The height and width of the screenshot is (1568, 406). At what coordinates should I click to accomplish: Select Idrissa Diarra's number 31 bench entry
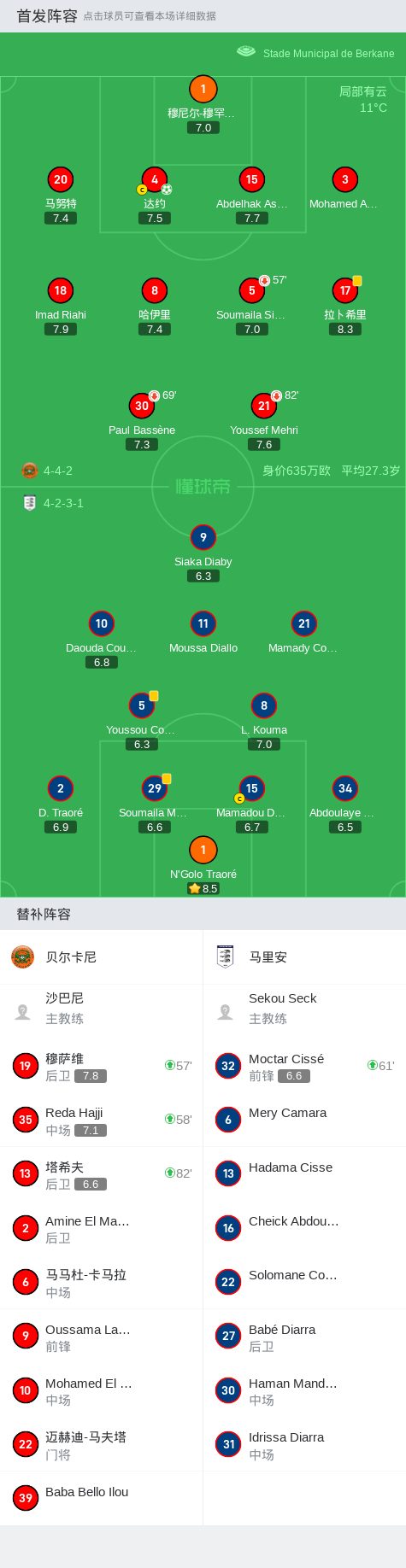click(304, 1444)
